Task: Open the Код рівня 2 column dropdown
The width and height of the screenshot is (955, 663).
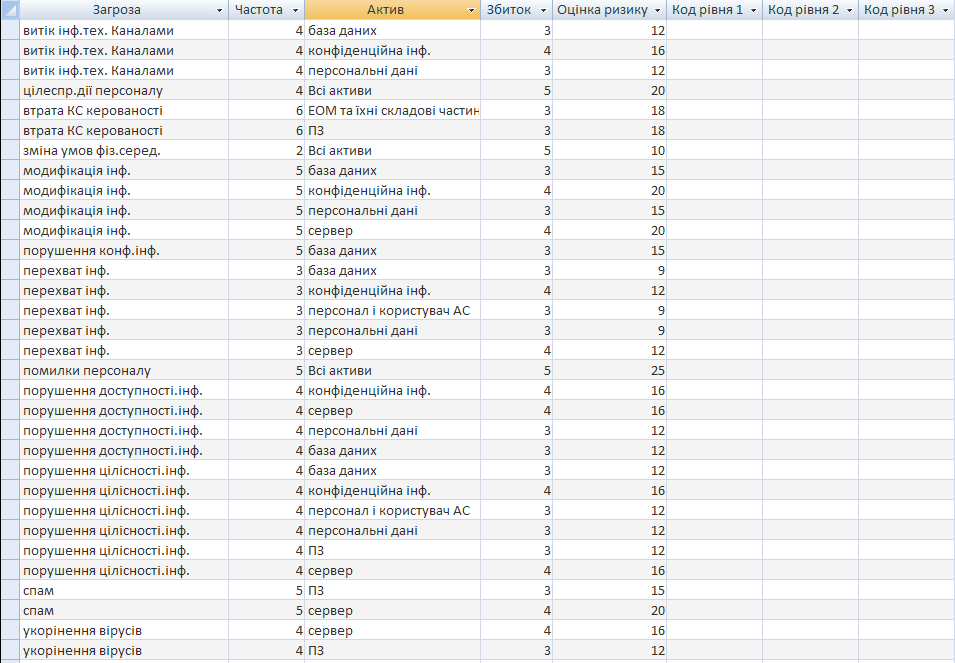Action: coord(849,10)
